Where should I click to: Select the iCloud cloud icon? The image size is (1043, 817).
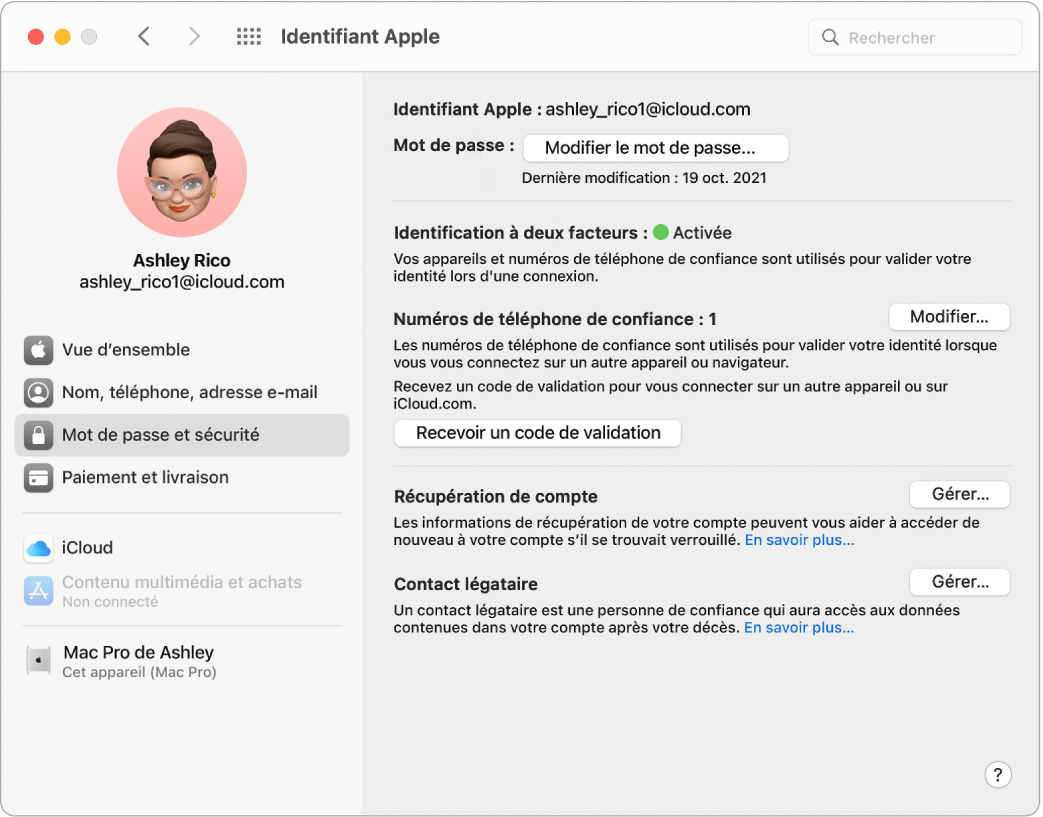click(x=38, y=548)
